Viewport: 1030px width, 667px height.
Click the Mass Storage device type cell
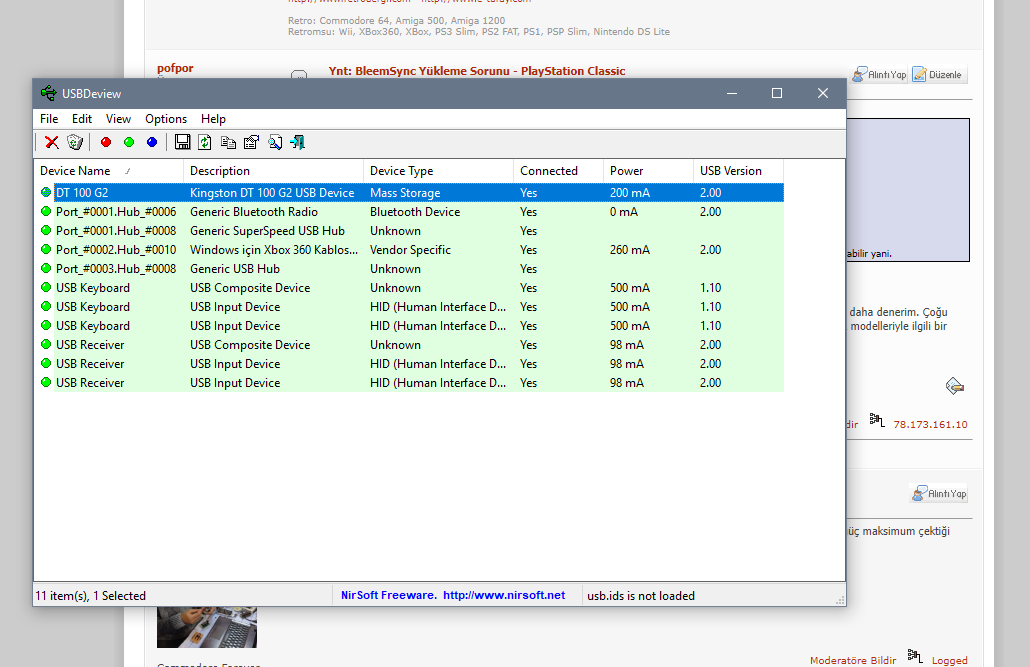pyautogui.click(x=405, y=193)
